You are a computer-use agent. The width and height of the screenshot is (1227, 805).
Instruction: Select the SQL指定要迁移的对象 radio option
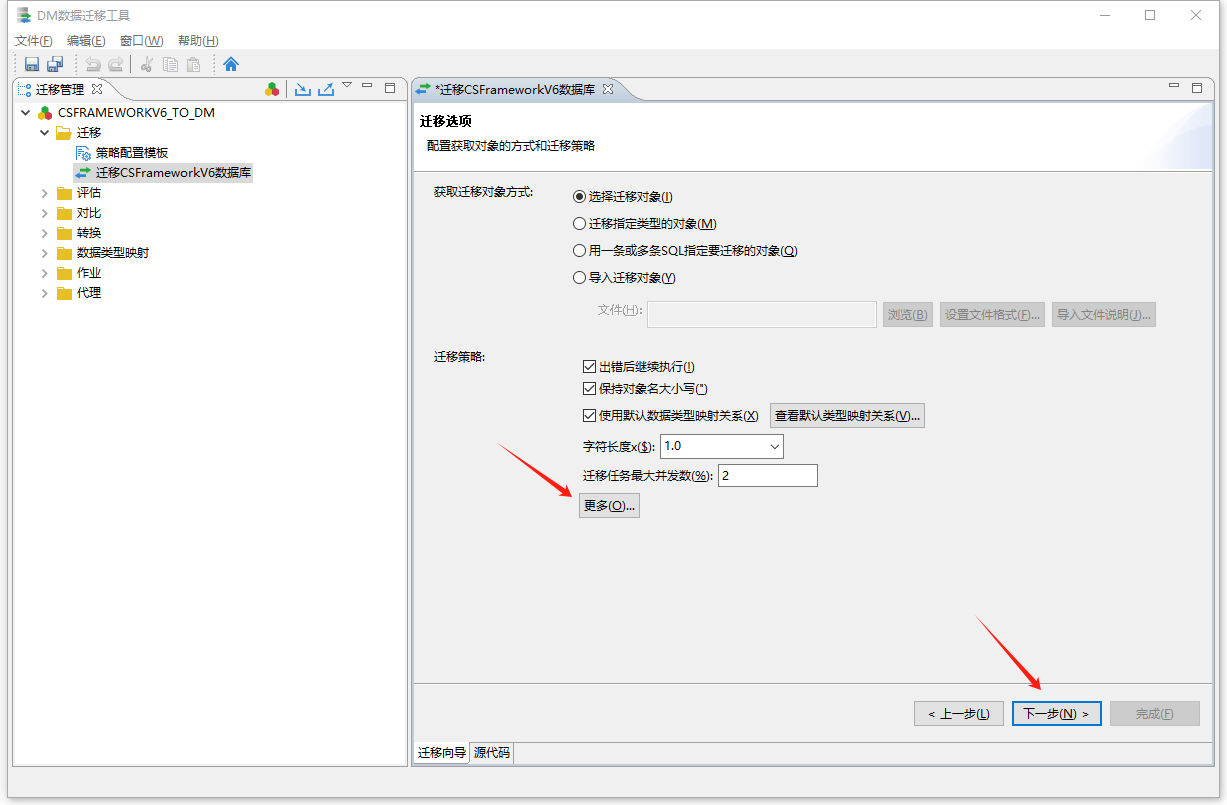point(579,251)
